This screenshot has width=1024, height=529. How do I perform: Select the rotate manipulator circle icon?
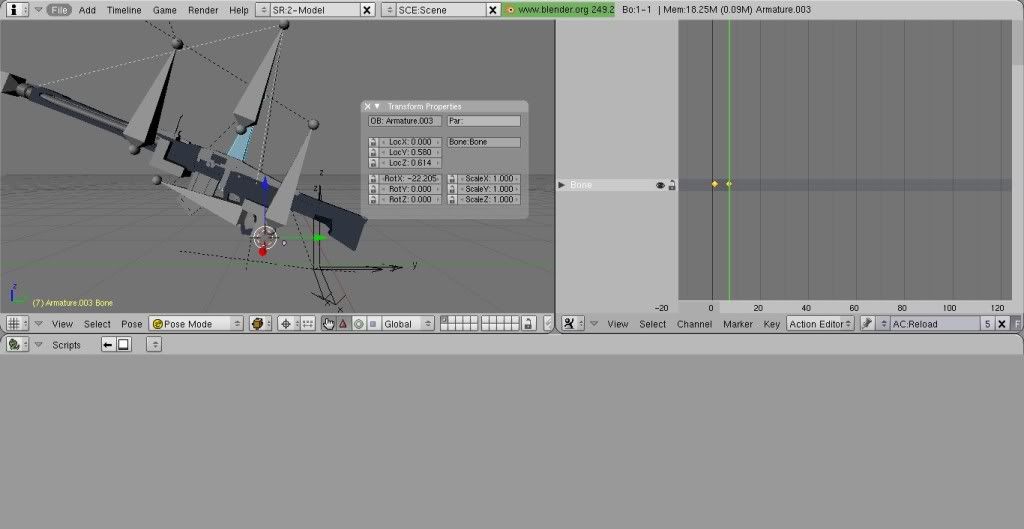(358, 324)
